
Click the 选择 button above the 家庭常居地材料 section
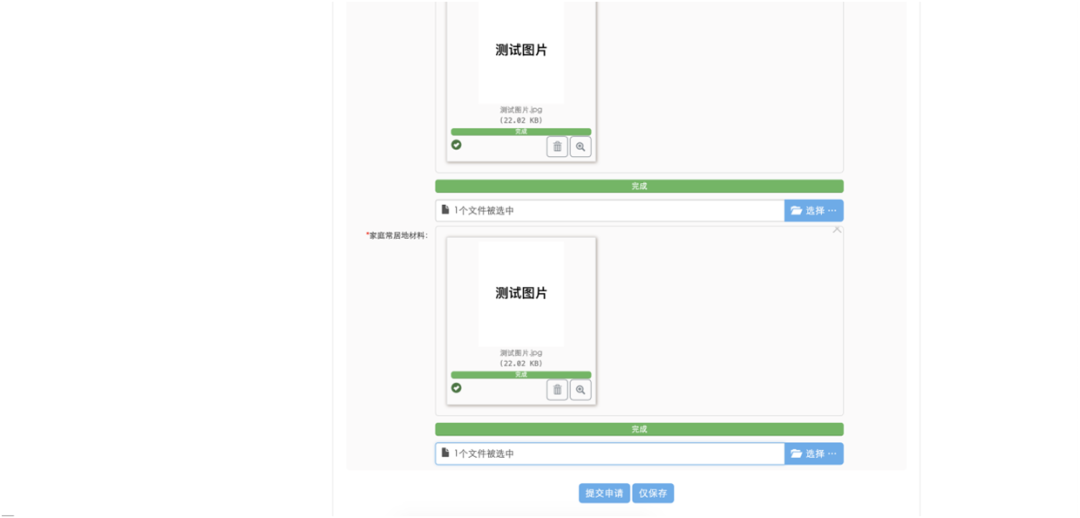click(x=813, y=211)
